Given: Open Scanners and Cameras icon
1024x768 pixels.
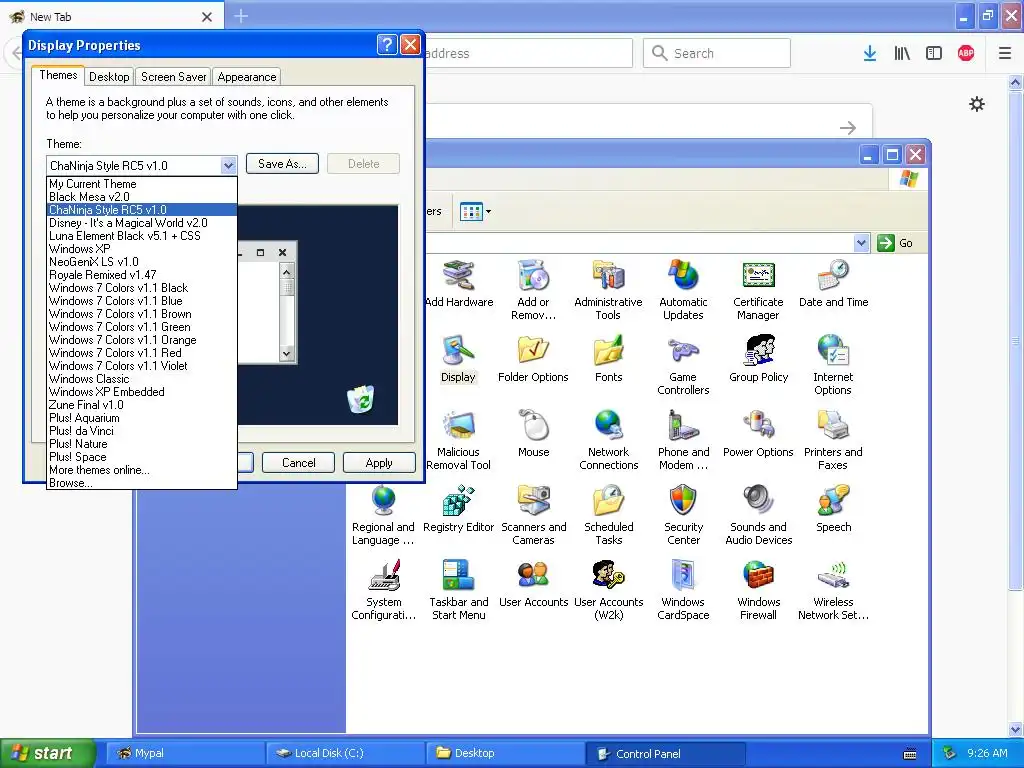Looking at the screenshot, I should [x=533, y=515].
